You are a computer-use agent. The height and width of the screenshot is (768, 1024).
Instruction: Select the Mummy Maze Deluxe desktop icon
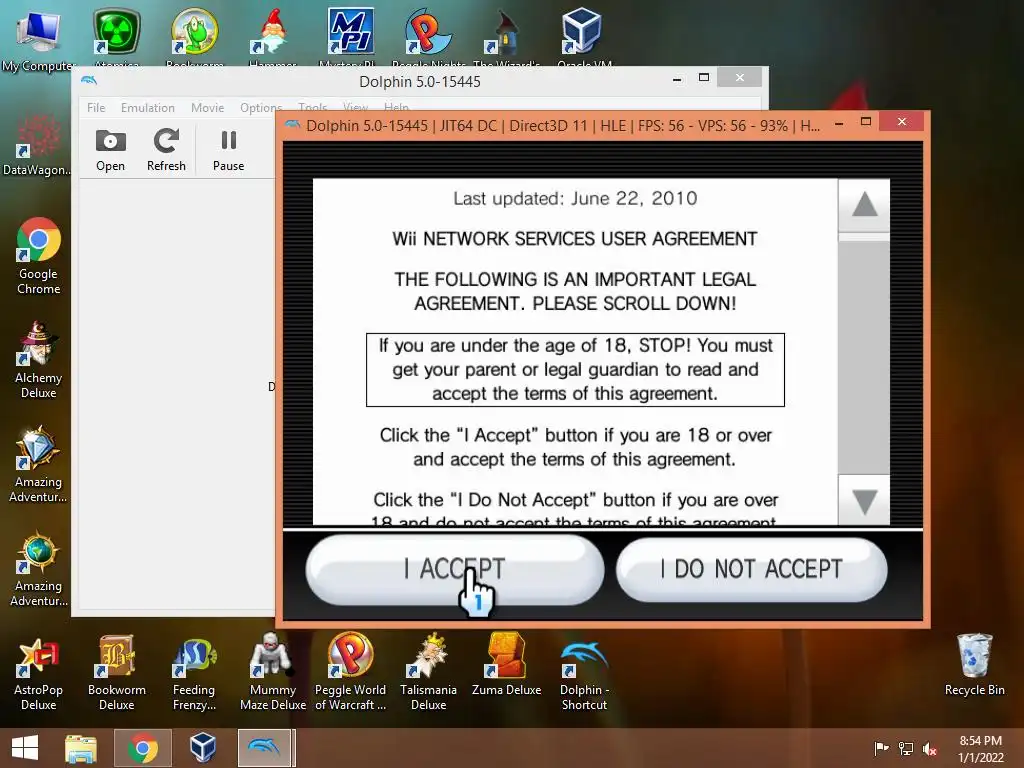coord(273,673)
